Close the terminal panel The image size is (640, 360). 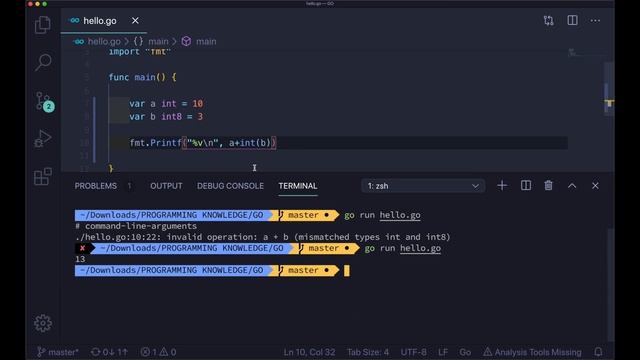(595, 186)
